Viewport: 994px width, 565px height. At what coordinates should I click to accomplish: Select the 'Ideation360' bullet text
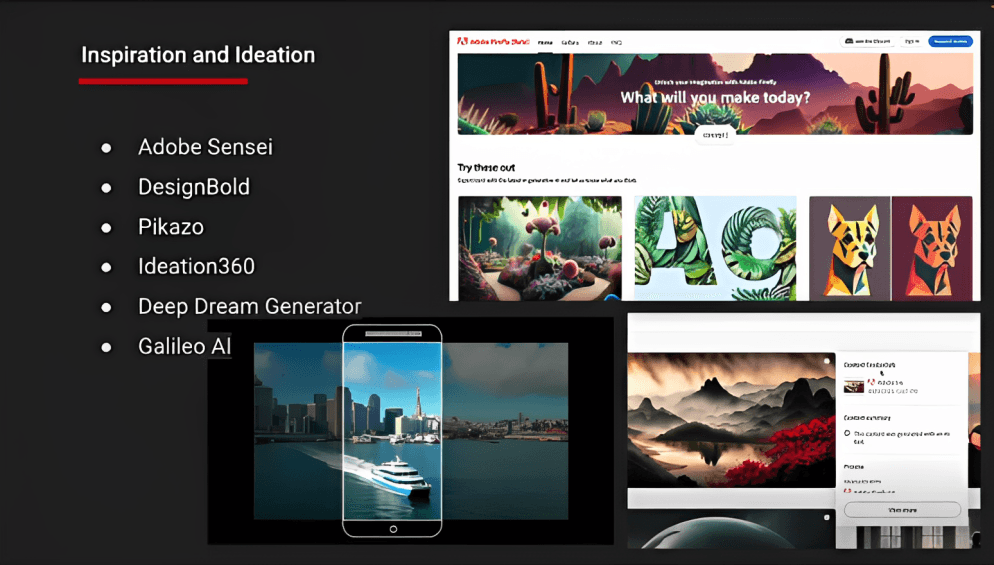point(197,266)
